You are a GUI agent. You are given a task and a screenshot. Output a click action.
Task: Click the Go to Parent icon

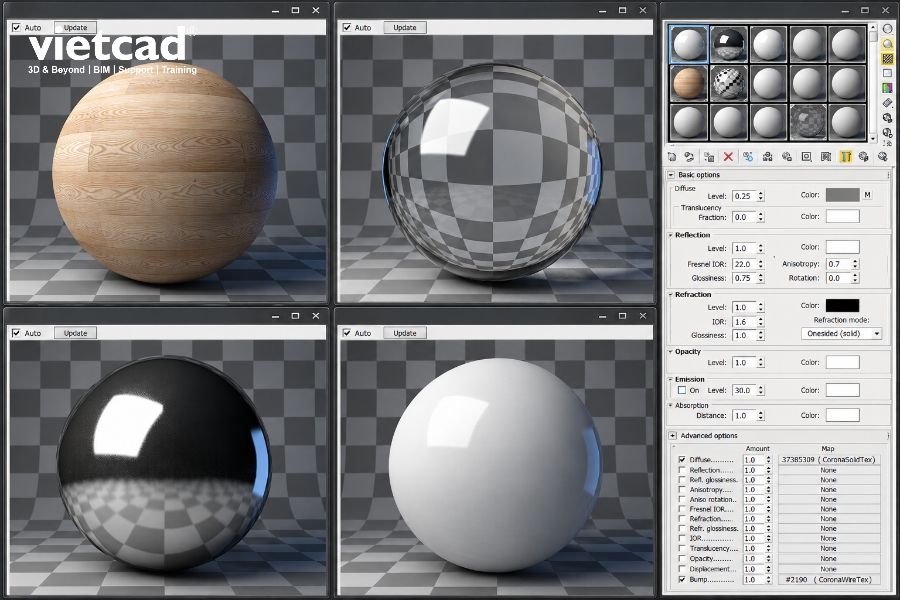pos(864,157)
